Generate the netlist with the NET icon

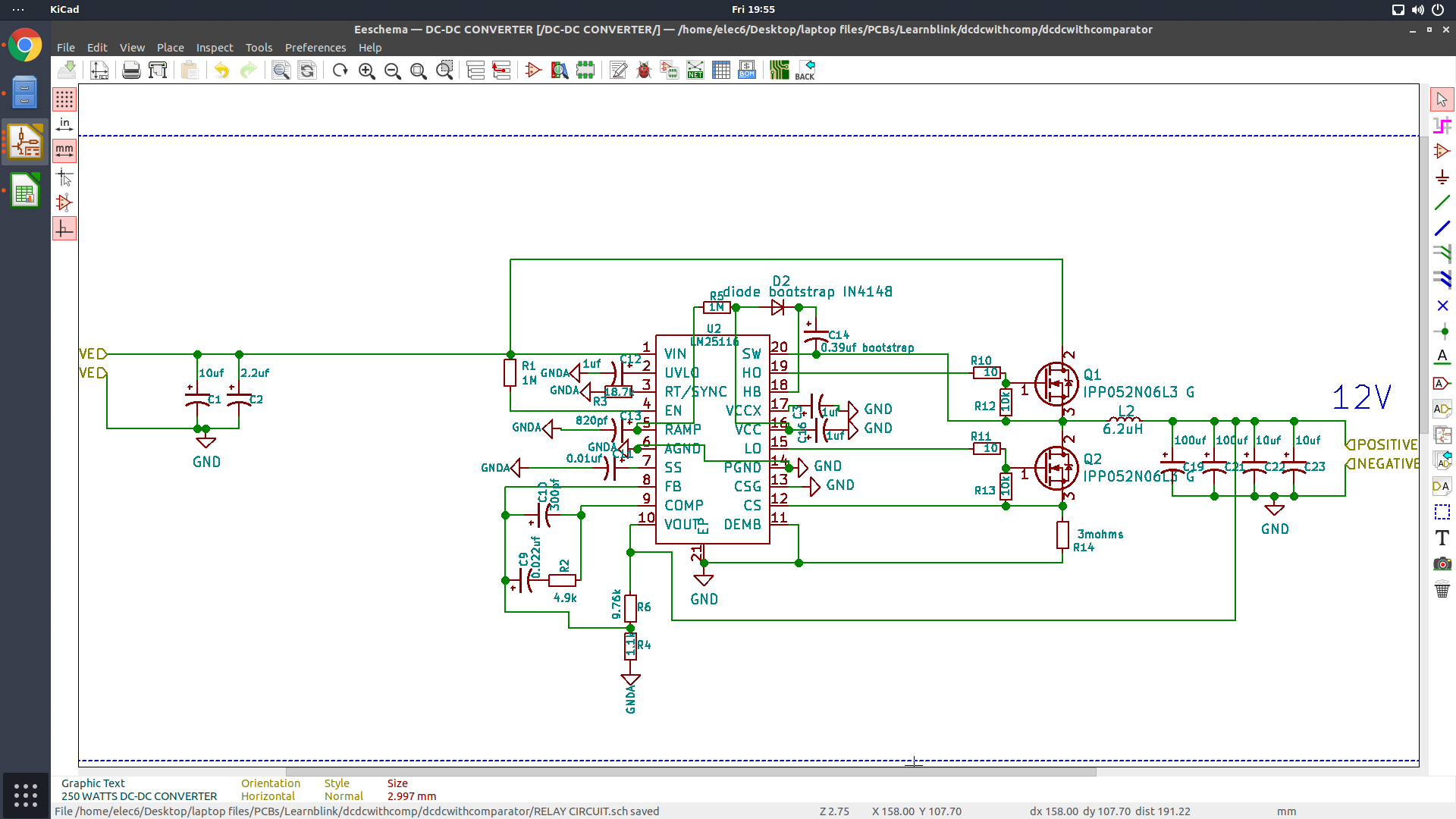click(x=695, y=70)
